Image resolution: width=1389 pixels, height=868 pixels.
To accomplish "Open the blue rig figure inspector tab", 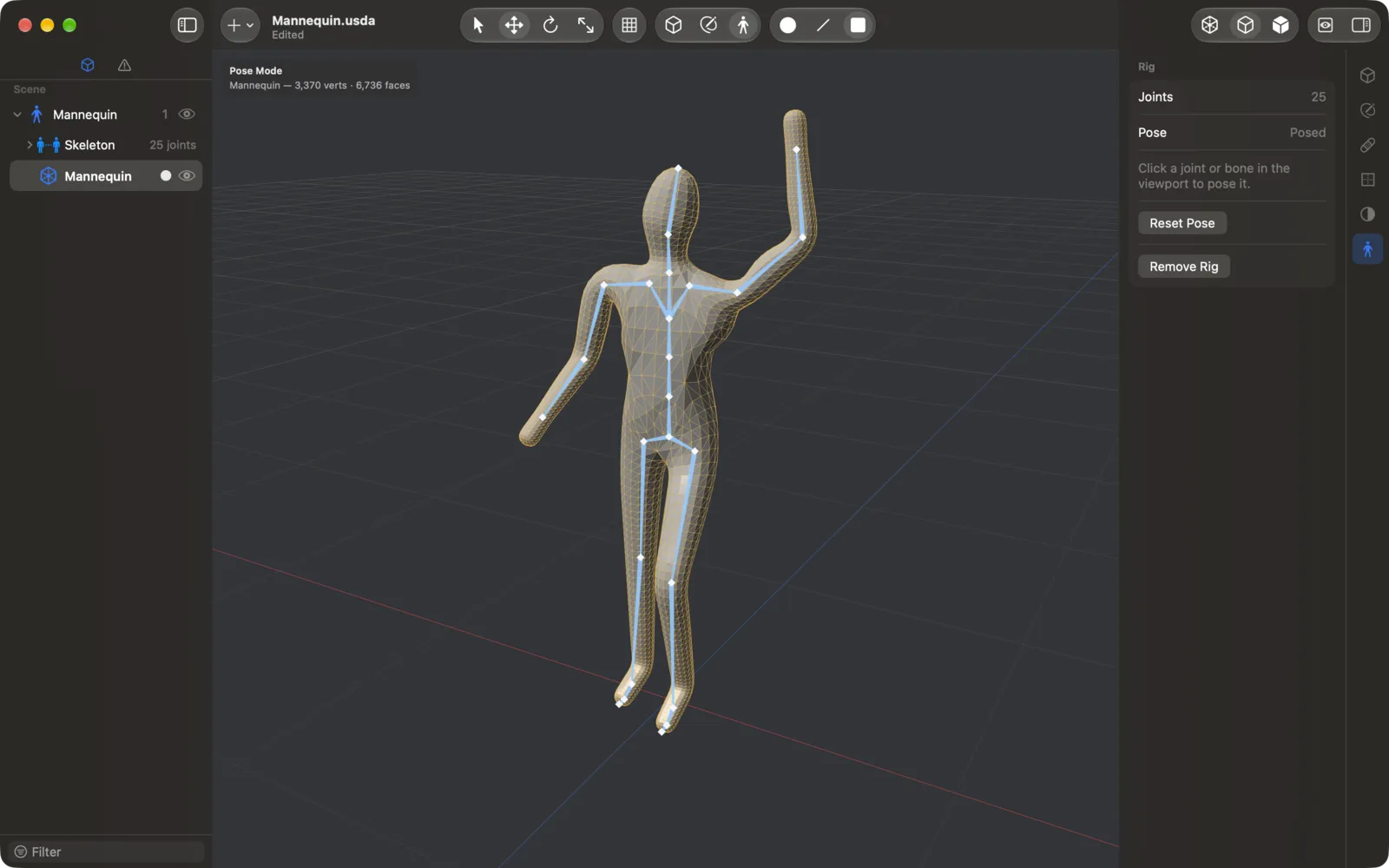I will [1367, 249].
